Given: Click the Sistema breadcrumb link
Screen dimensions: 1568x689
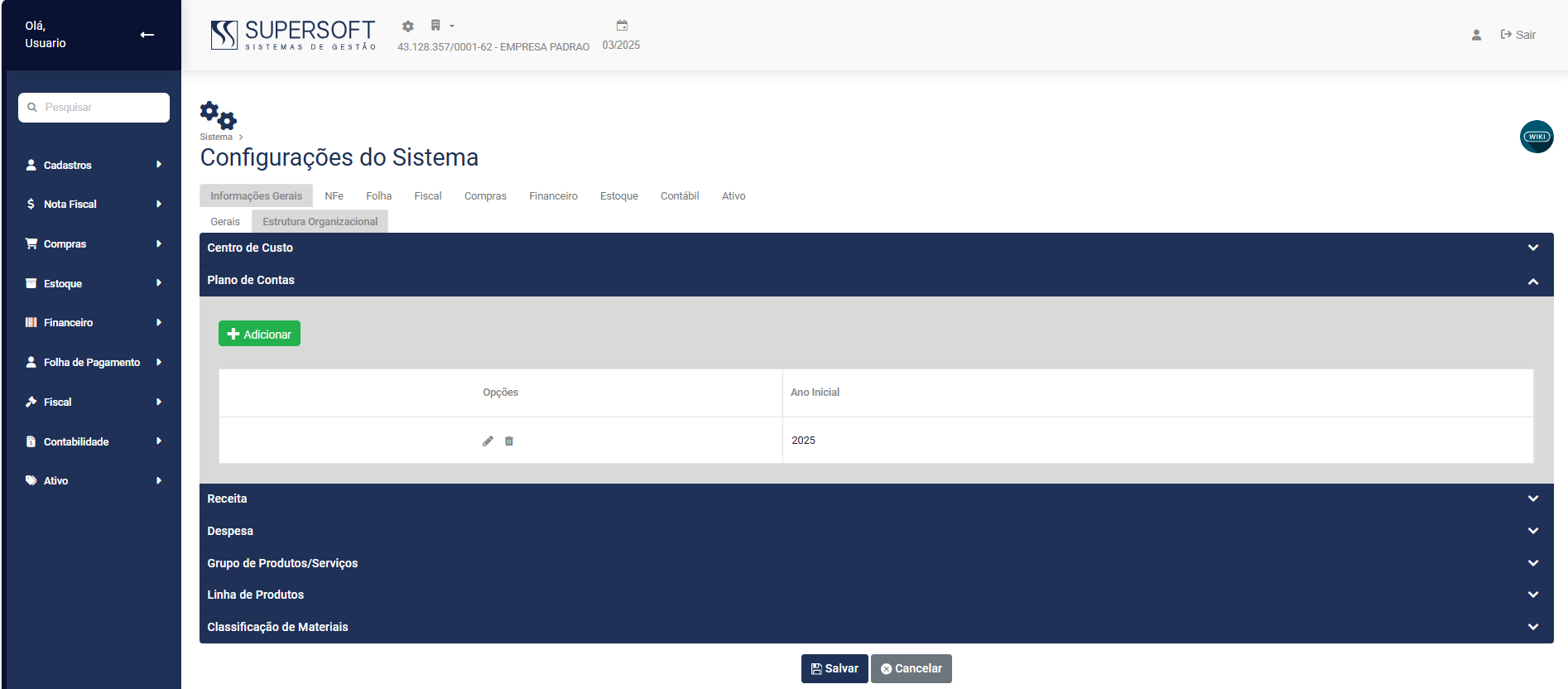Looking at the screenshot, I should (x=216, y=137).
